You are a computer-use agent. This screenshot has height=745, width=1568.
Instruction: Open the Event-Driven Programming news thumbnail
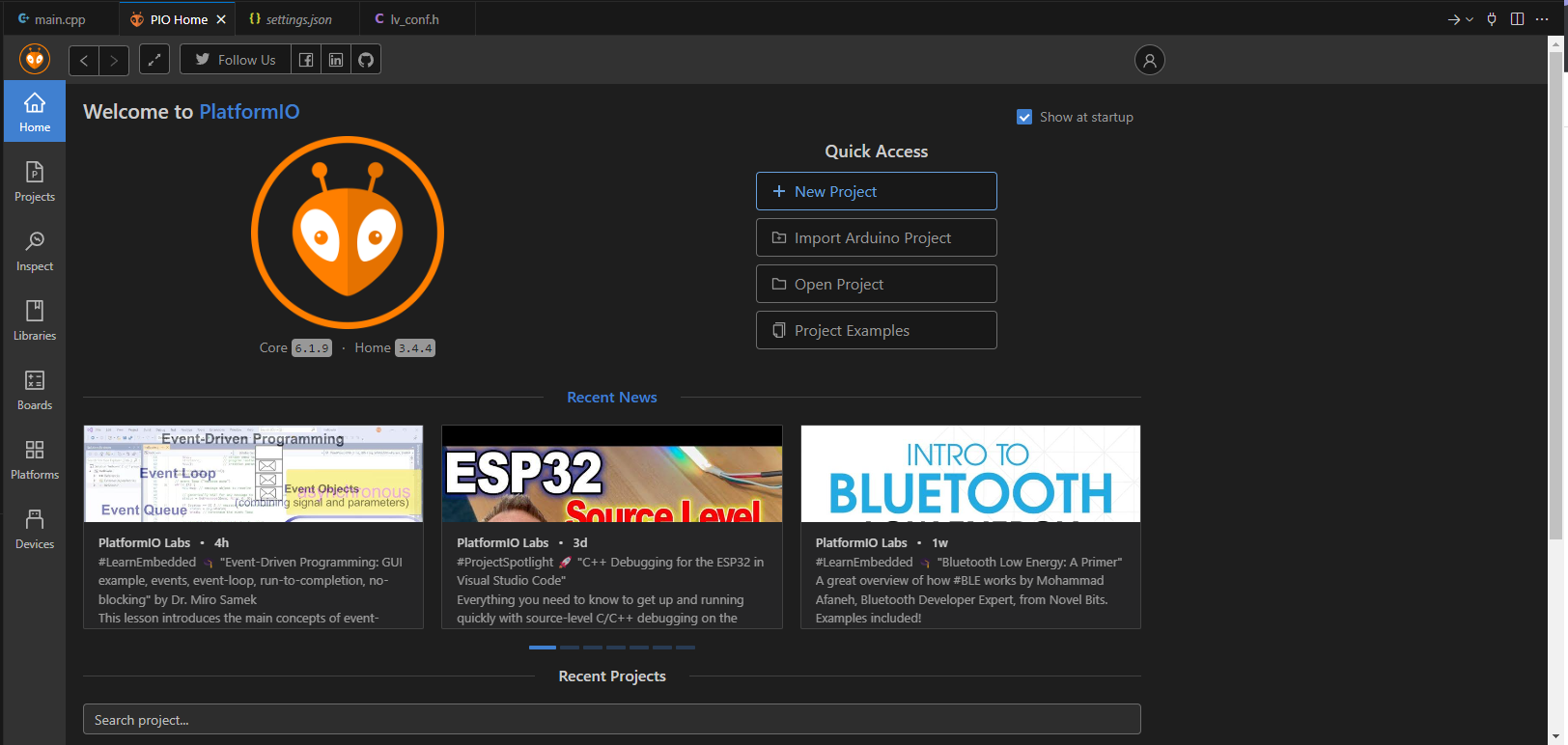pos(253,474)
